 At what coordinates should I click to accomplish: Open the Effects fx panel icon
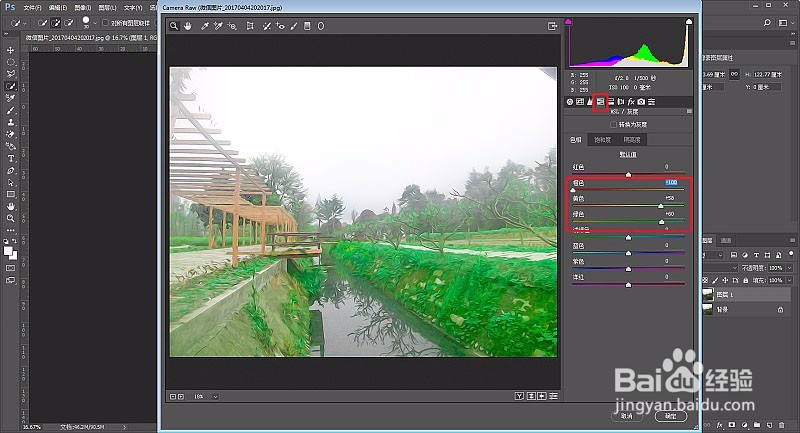631,102
